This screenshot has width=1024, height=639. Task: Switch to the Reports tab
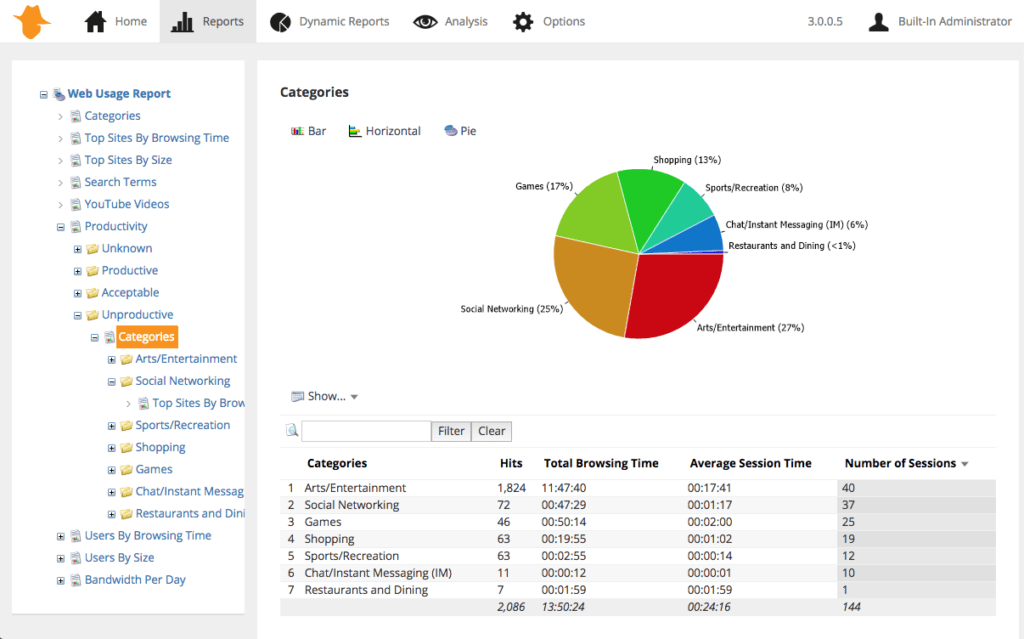point(207,20)
